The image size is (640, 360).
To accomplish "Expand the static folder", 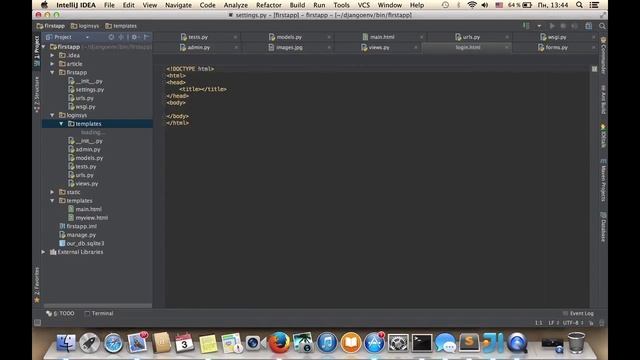I will [x=52, y=192].
